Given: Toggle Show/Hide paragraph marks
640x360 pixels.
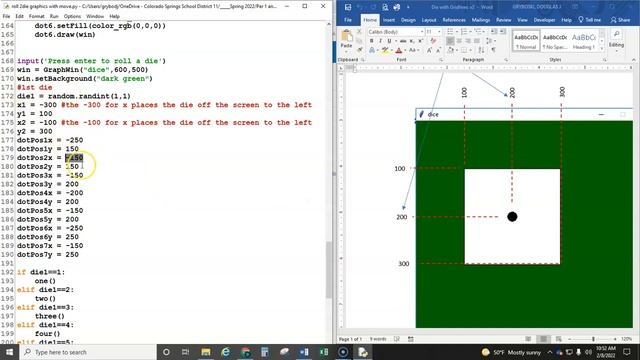Looking at the screenshot, I should [x=493, y=50].
